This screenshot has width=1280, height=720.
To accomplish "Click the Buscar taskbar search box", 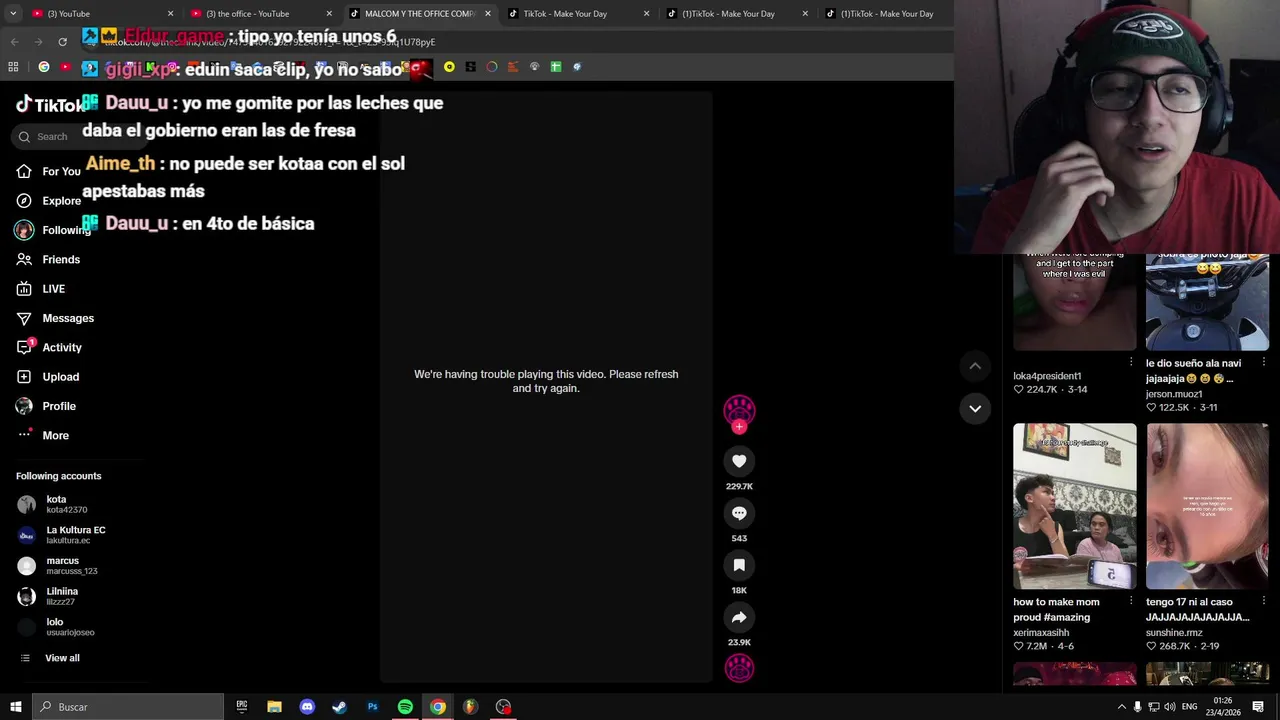I will [128, 707].
